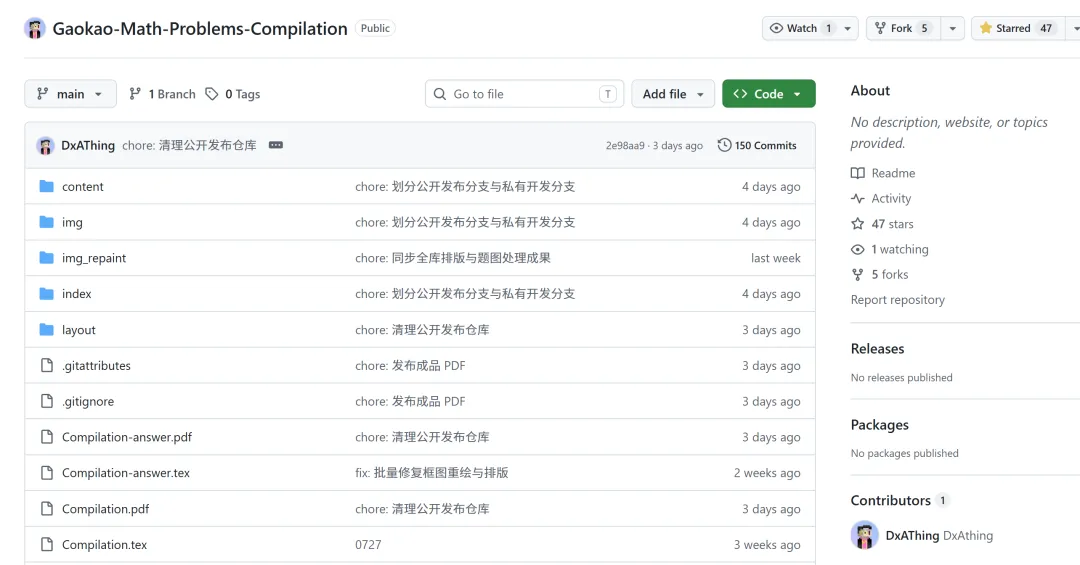This screenshot has height=565, width=1080.
Task: Open the Contributors section heading
Action: pyautogui.click(x=891, y=500)
